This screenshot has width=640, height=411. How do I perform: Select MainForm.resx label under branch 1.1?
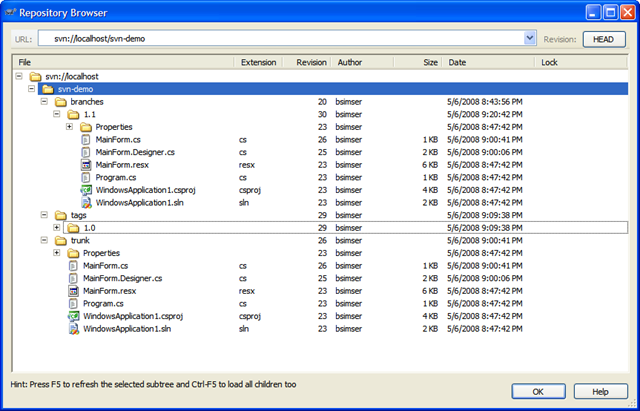point(122,165)
